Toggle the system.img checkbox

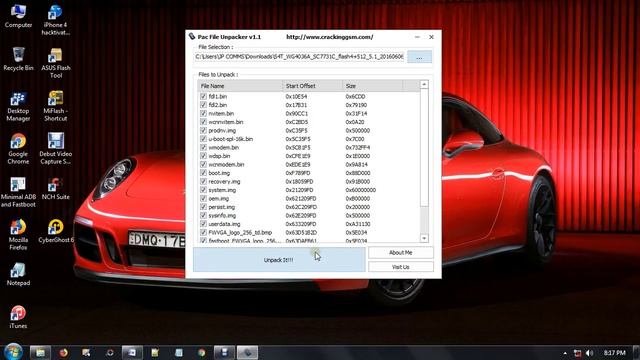(x=203, y=190)
